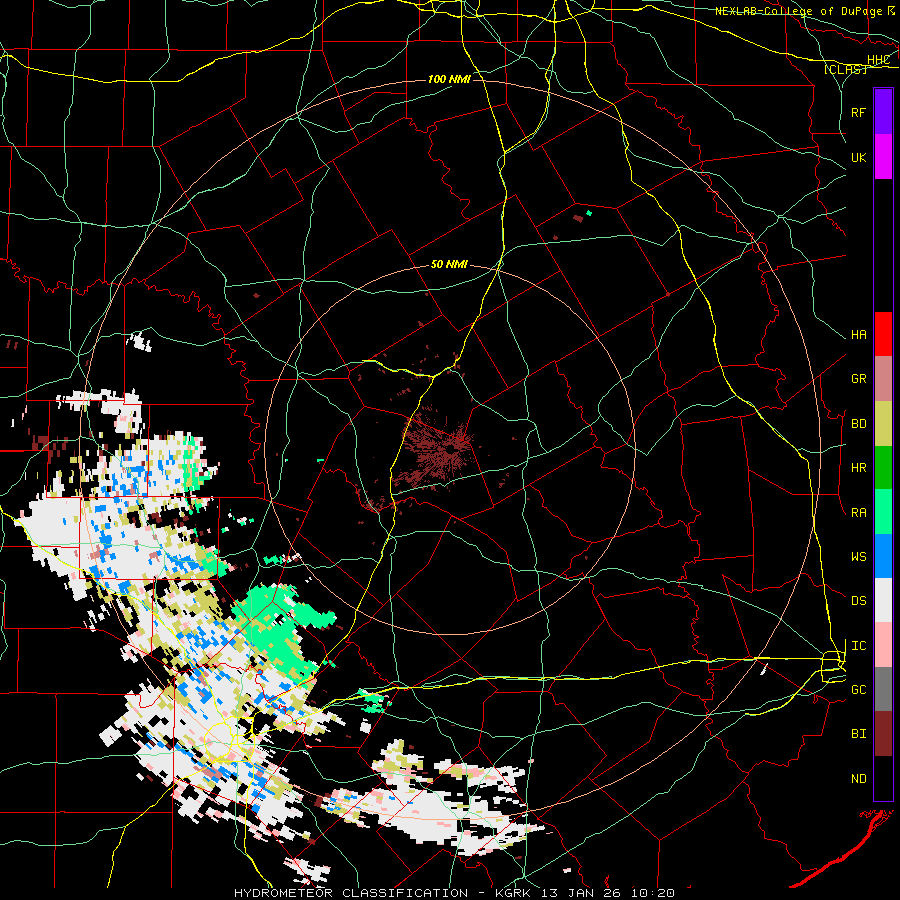Select the GR legend label
The image size is (900, 900).
(x=858, y=379)
